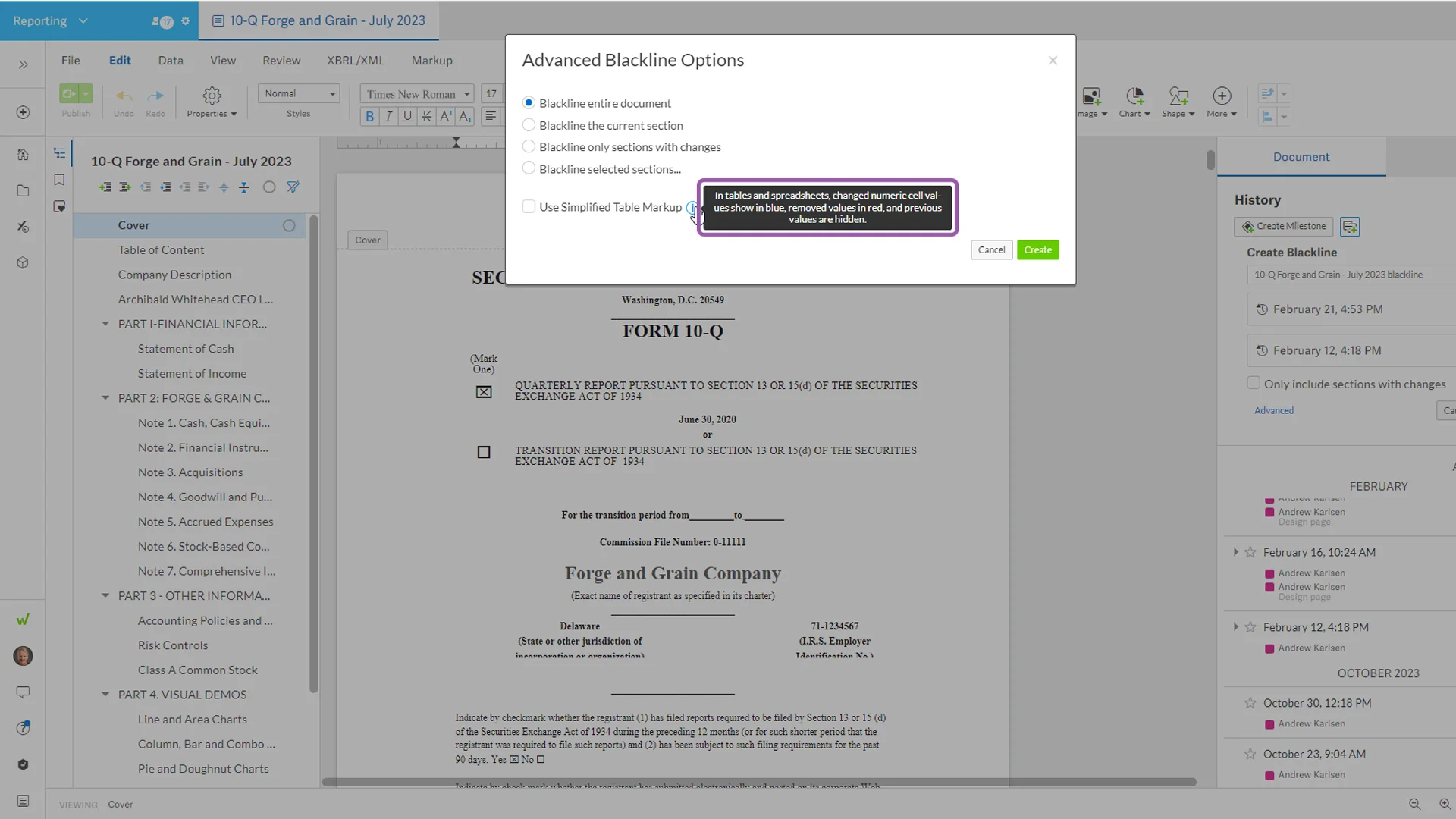Image resolution: width=1456 pixels, height=819 pixels.
Task: Open the Review menu
Action: (x=281, y=61)
